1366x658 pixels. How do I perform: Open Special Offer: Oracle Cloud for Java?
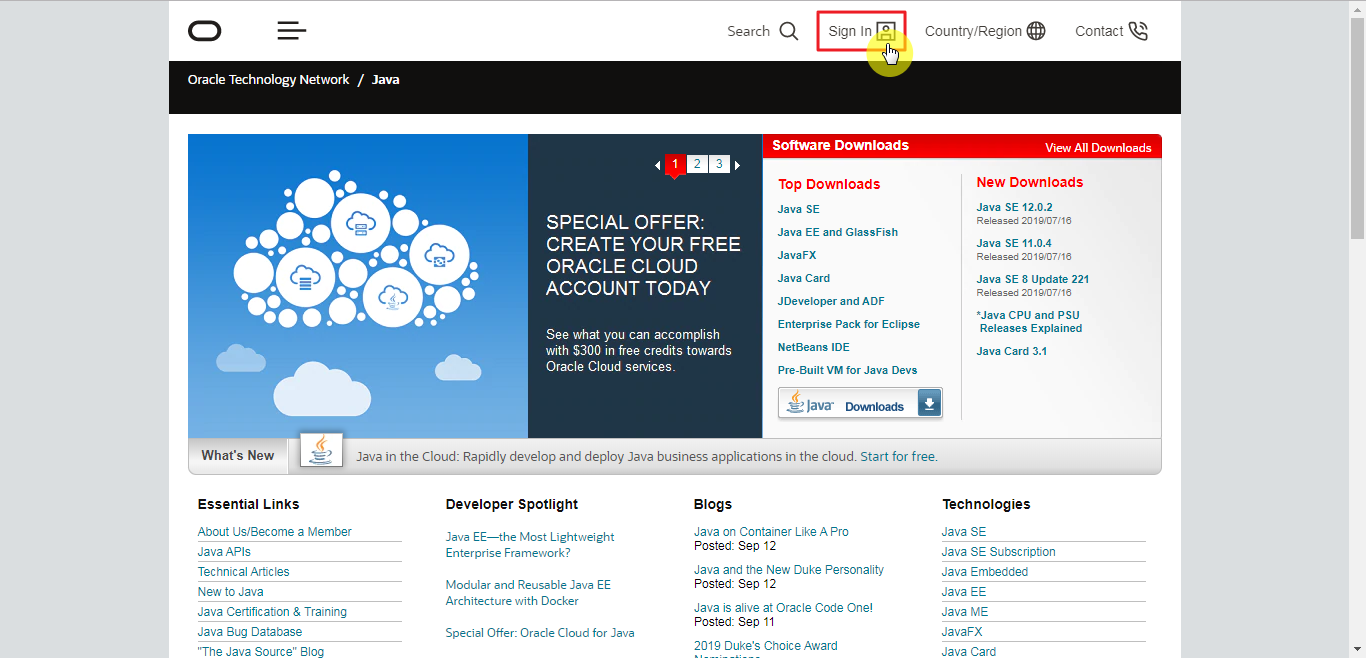(540, 633)
